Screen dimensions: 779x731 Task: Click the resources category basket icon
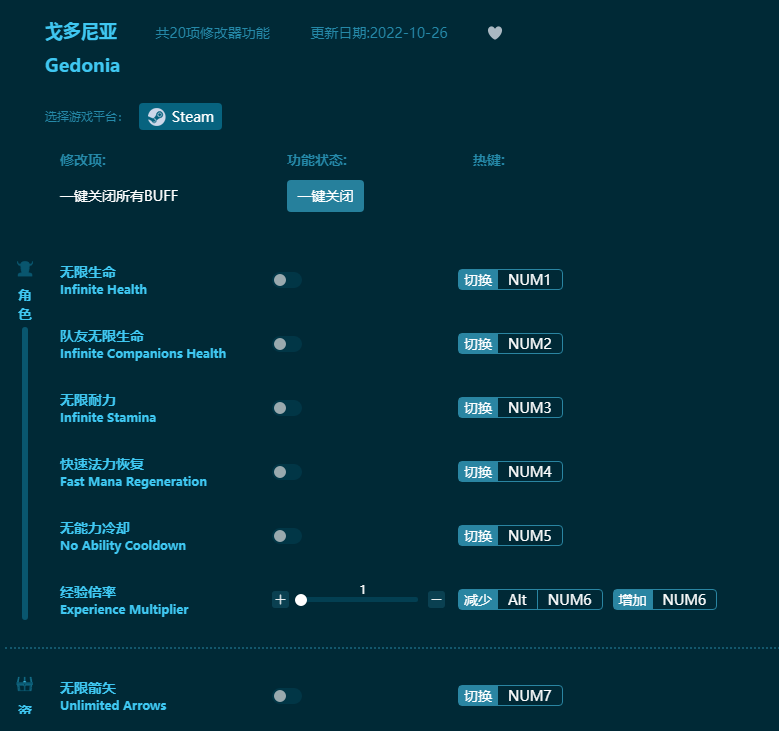[25, 684]
